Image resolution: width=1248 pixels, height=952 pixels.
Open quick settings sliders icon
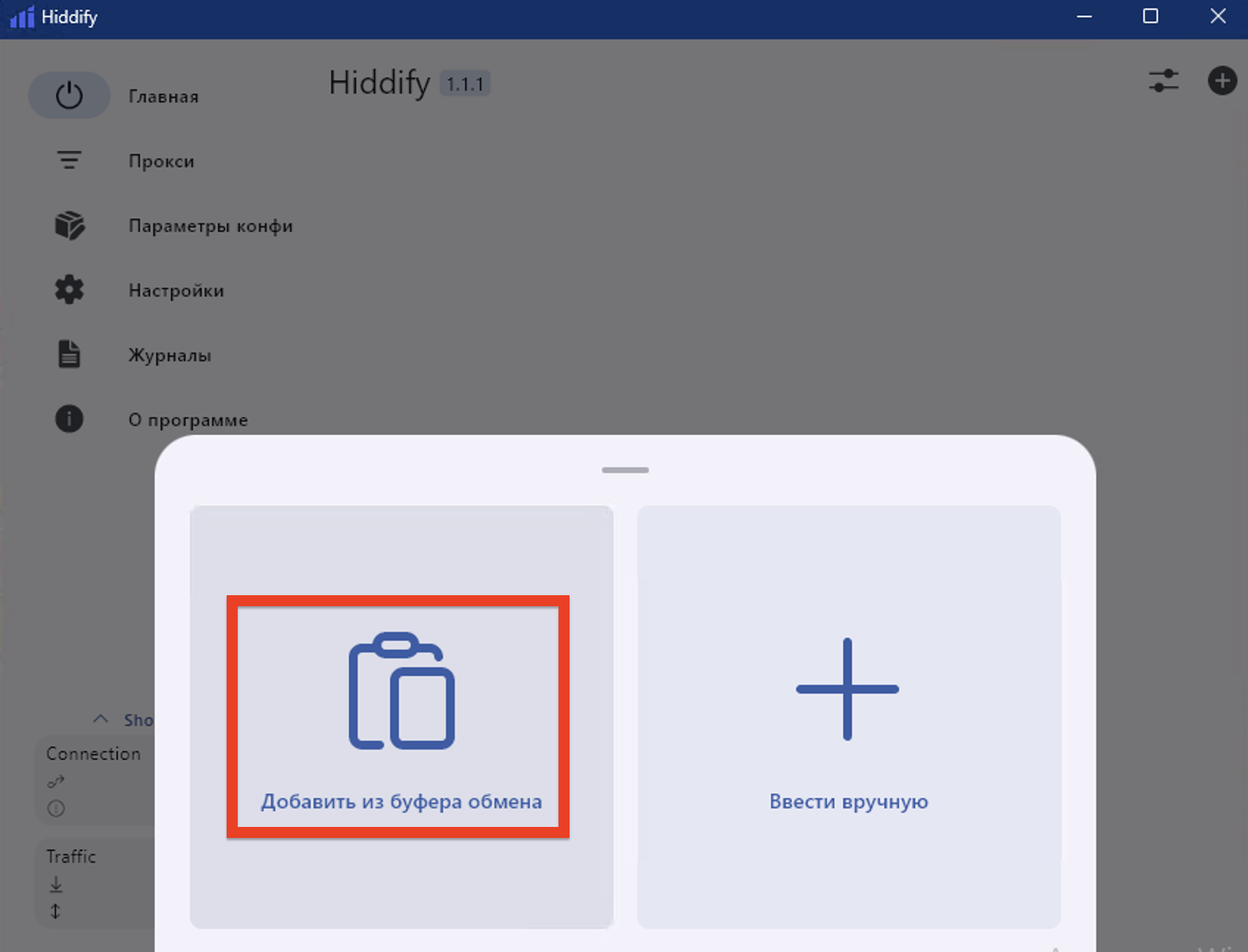(1163, 81)
